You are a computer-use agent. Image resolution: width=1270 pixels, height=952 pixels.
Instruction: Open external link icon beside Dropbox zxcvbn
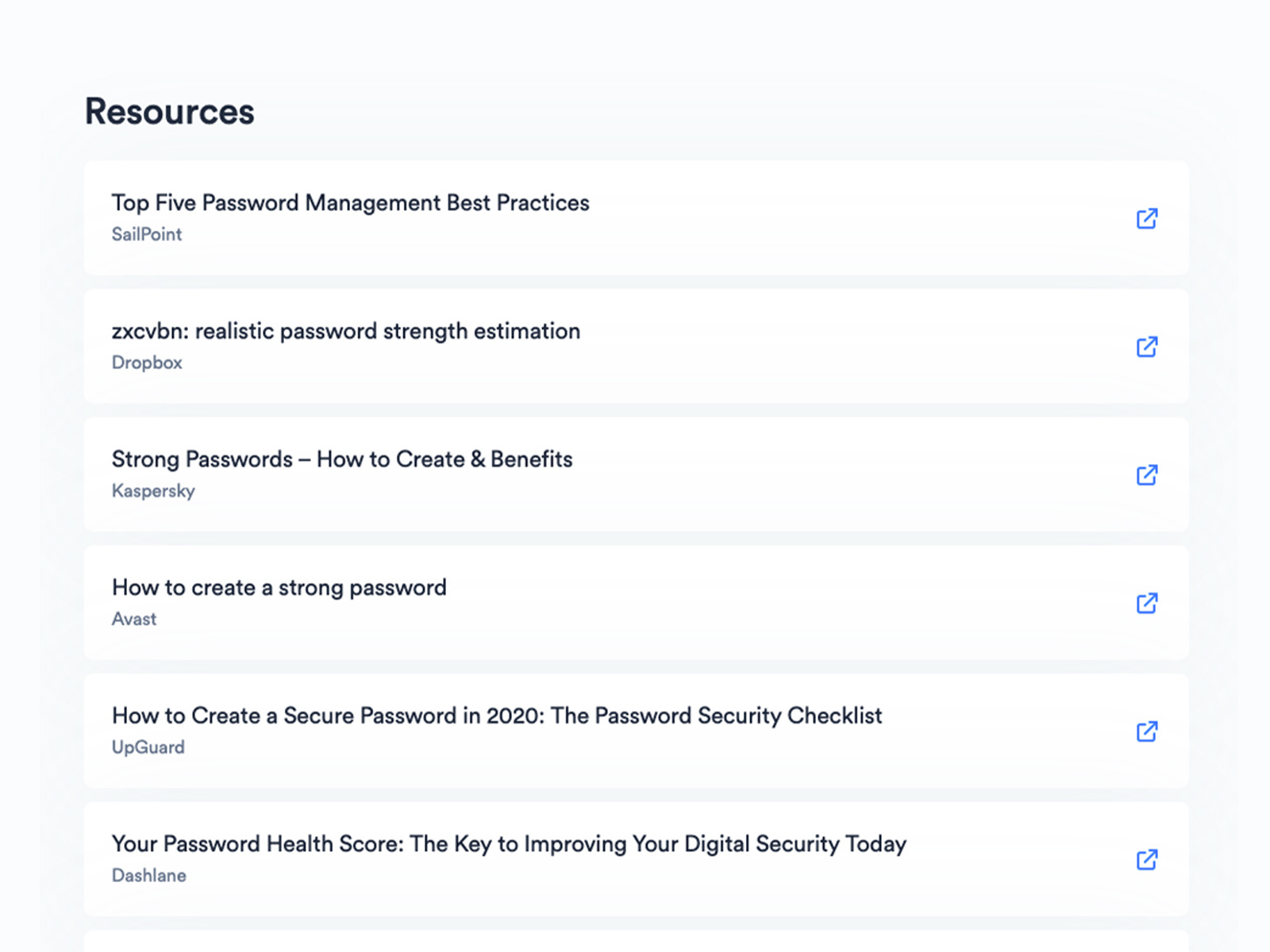point(1147,347)
